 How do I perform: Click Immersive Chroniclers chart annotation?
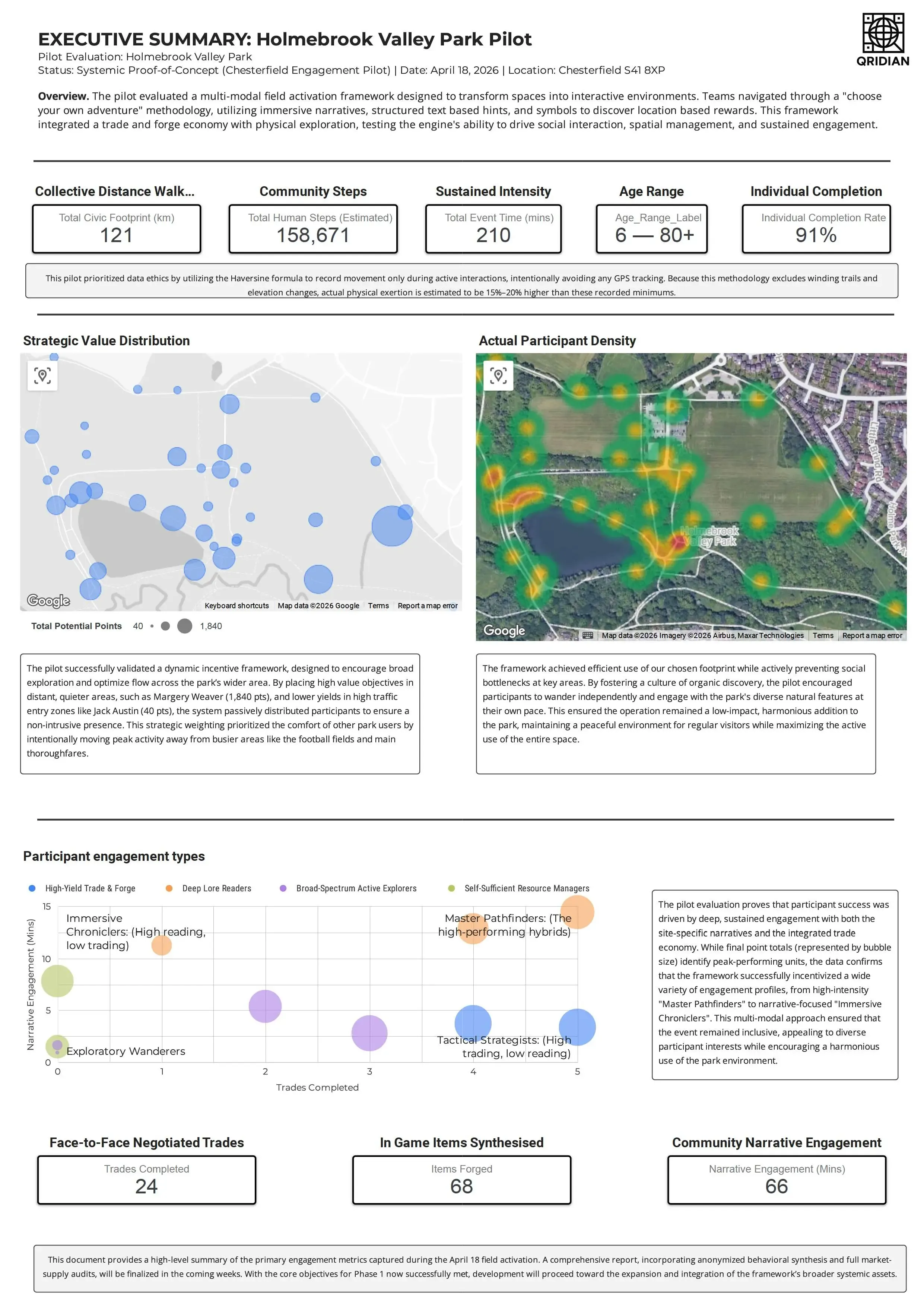point(136,932)
